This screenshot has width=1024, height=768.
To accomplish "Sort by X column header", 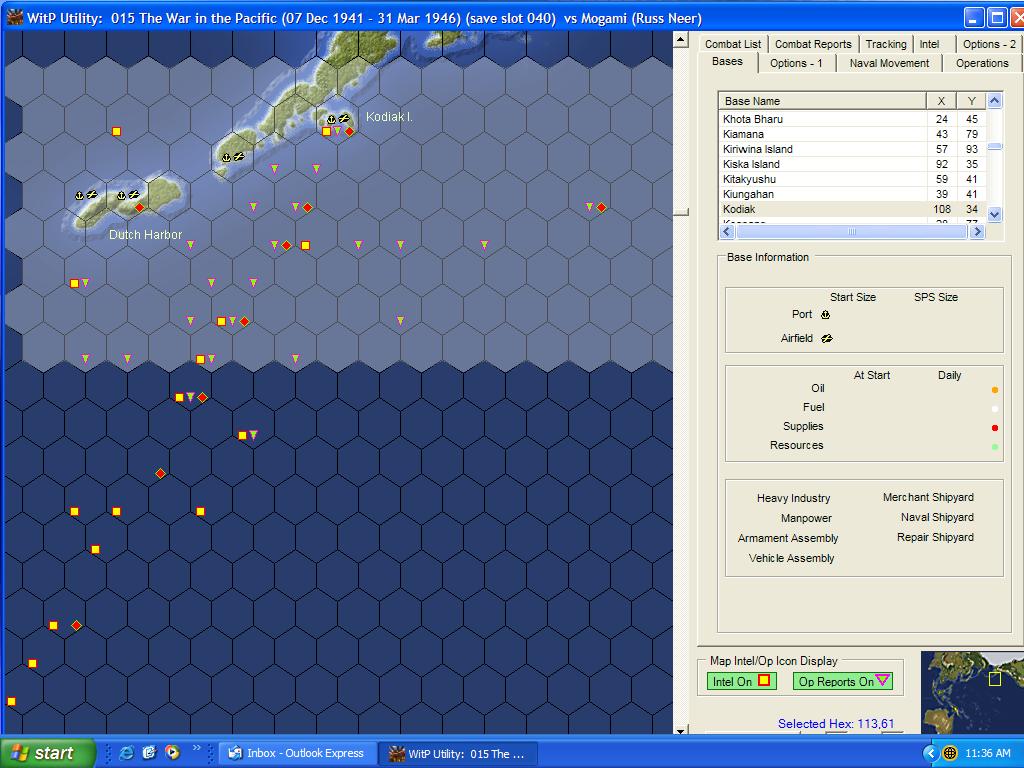I will (x=941, y=101).
